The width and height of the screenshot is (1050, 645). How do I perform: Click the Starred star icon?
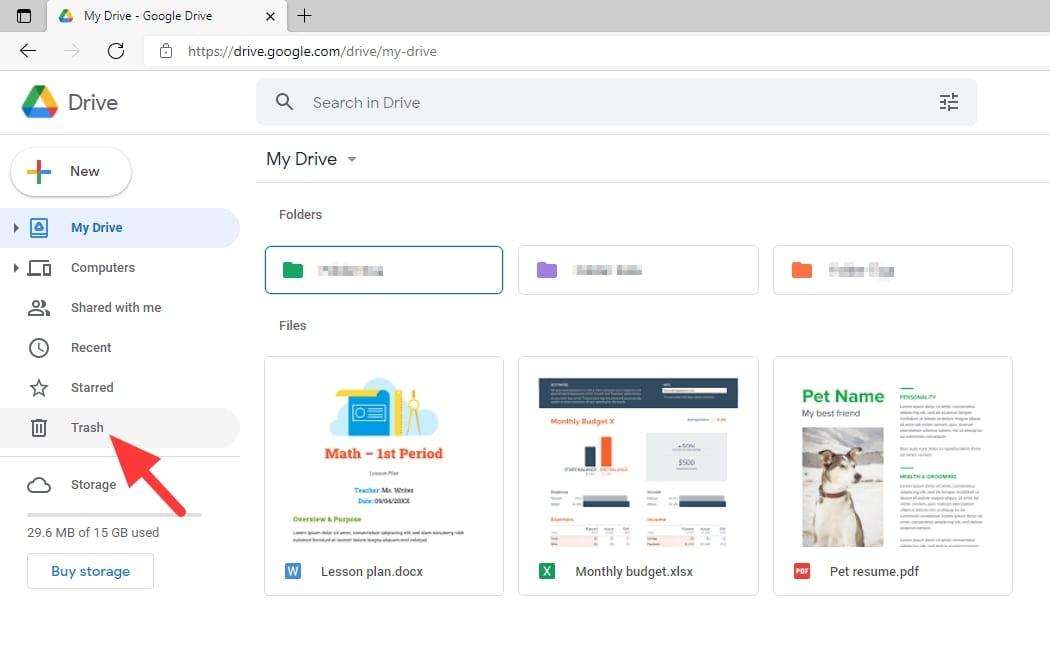(38, 387)
